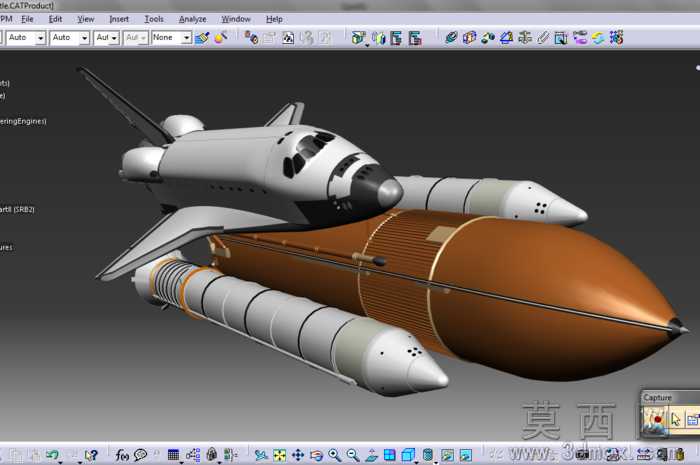Select the Rotate view icon
Viewport: 700px width, 465px height.
[x=316, y=455]
